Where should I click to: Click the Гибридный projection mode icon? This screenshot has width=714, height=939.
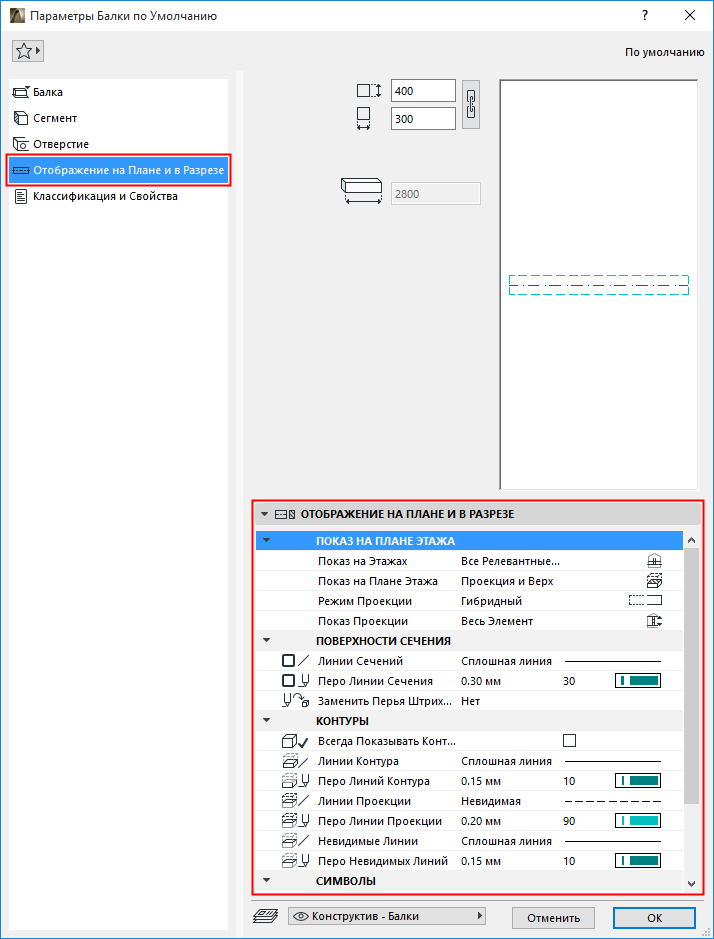tap(646, 601)
